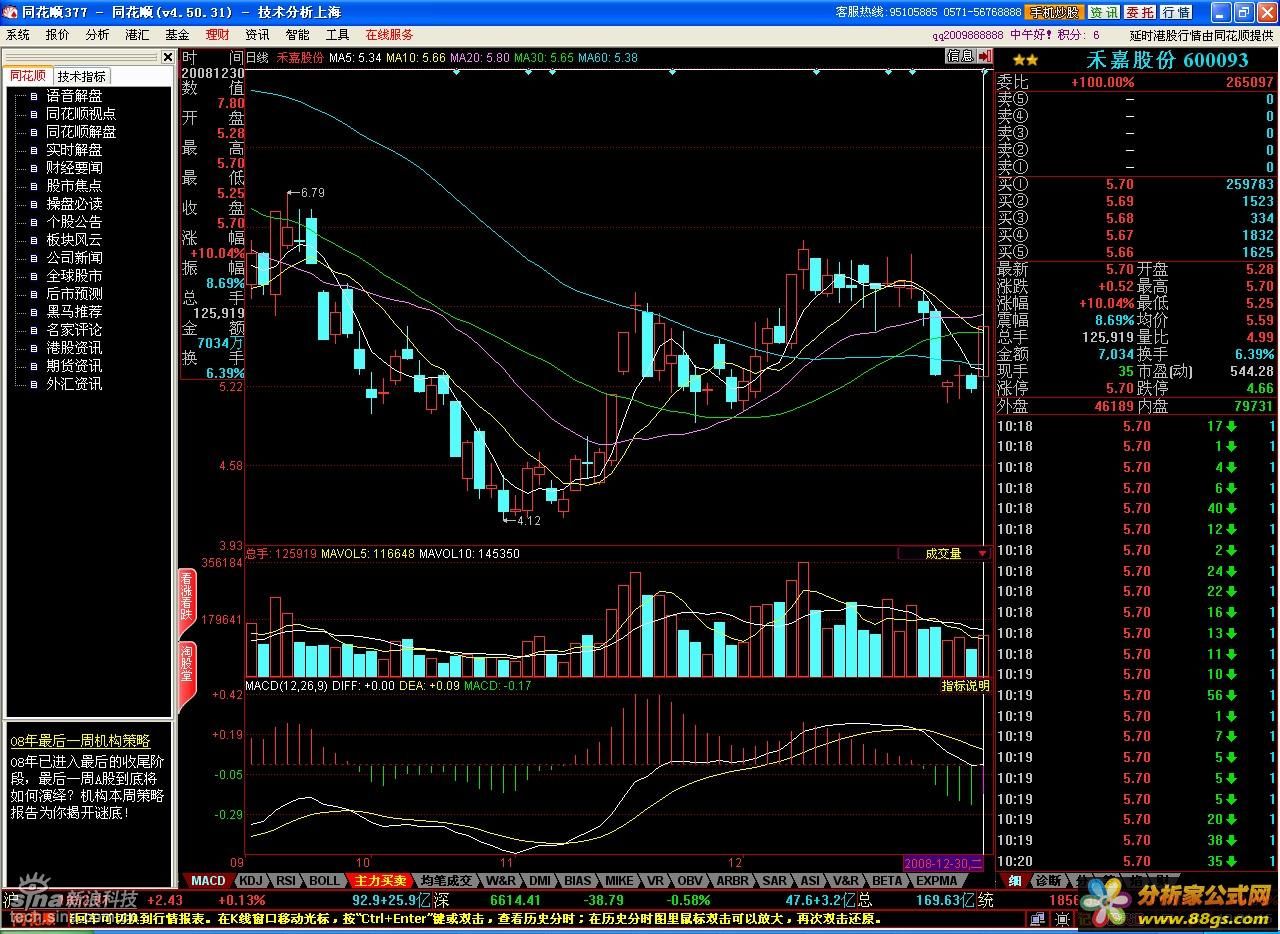Image resolution: width=1280 pixels, height=934 pixels.
Task: Select the 诊断 tab below the trade list
Action: tap(1047, 881)
